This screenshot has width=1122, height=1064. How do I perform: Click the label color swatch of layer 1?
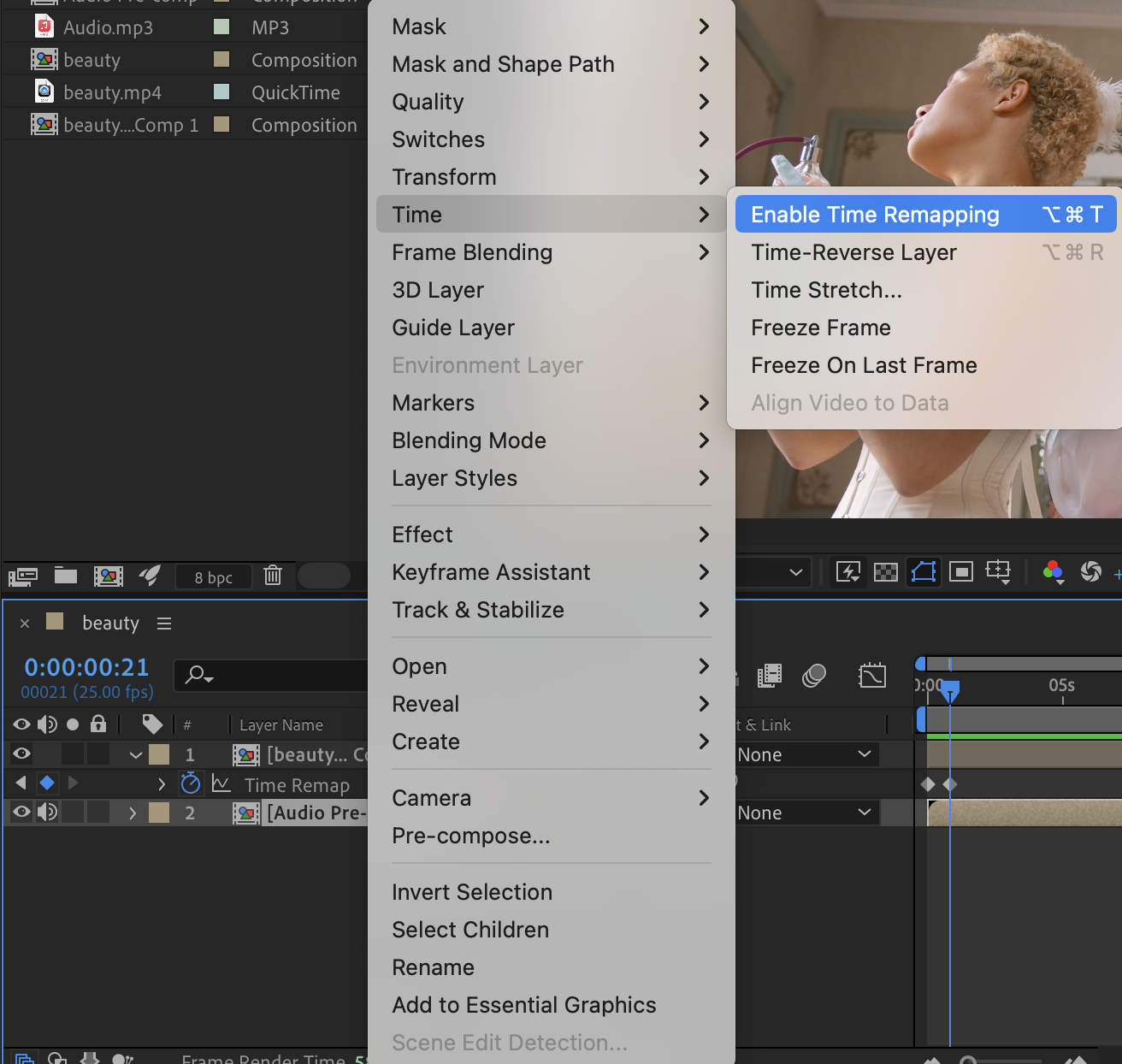click(x=159, y=754)
